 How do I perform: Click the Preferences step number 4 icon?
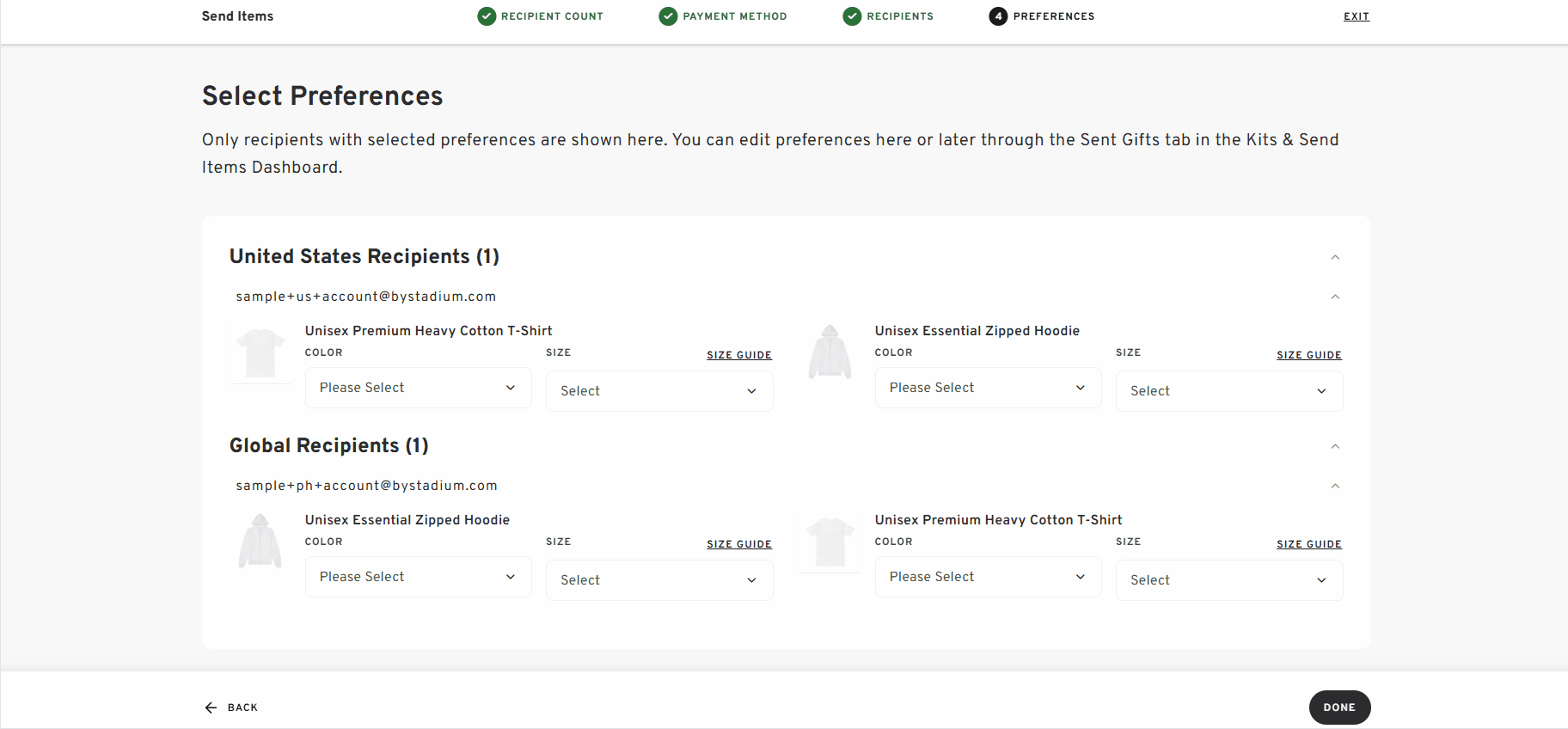click(x=998, y=16)
